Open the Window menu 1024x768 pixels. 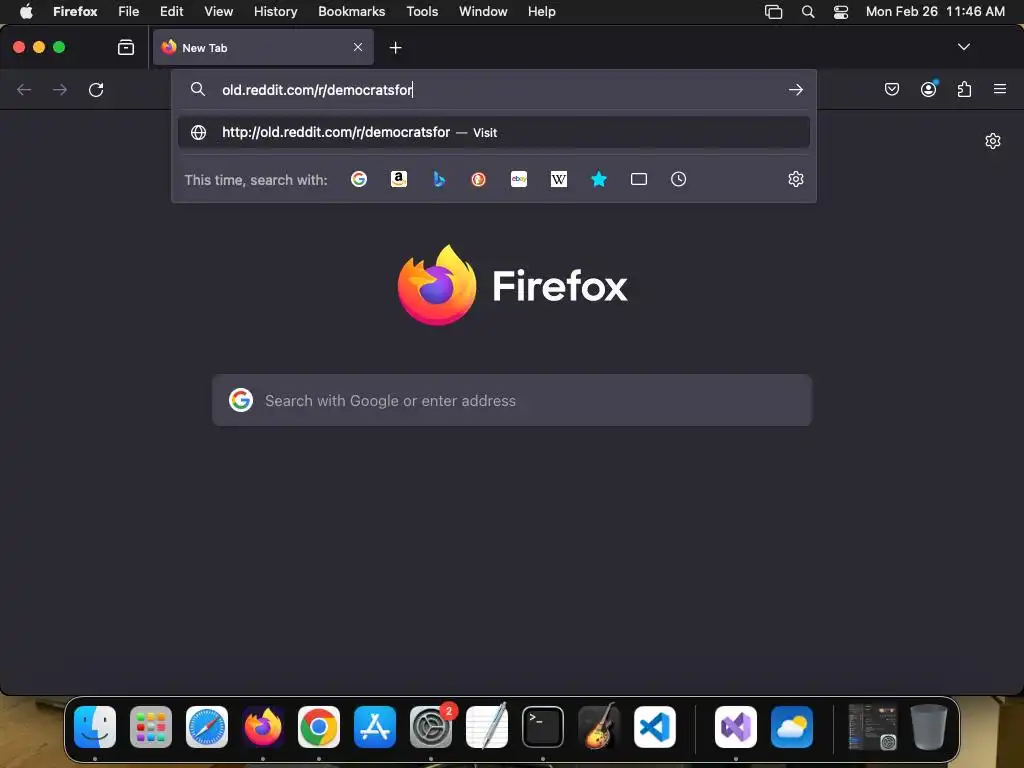(x=483, y=12)
